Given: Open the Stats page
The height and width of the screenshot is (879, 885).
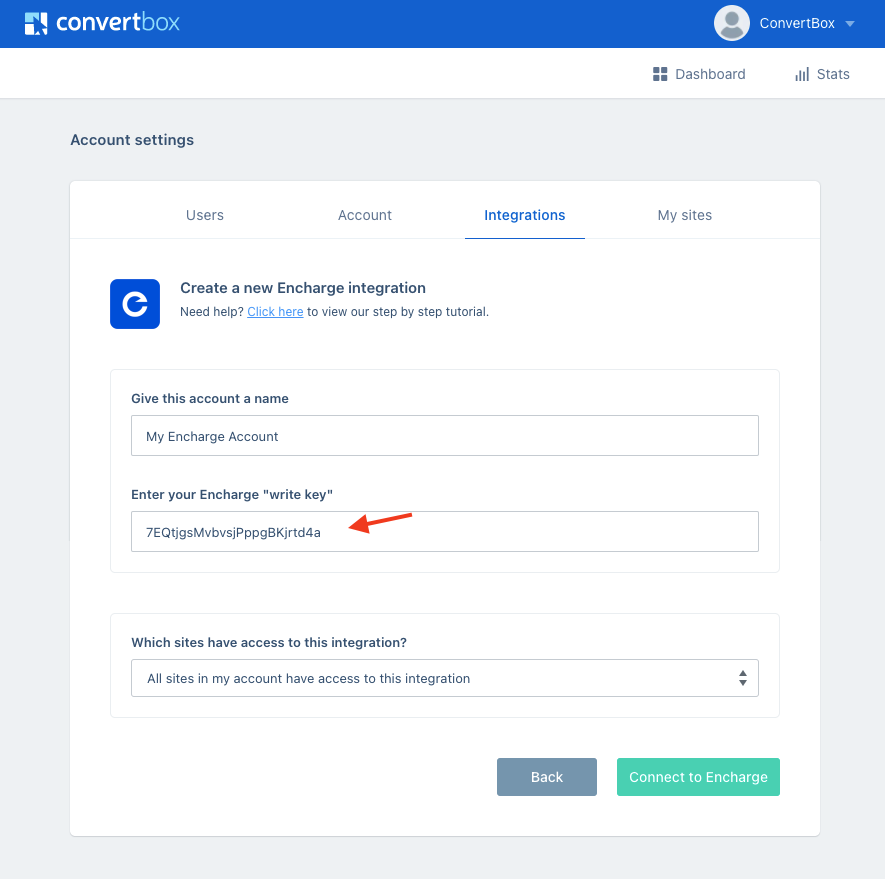Looking at the screenshot, I should (x=822, y=74).
